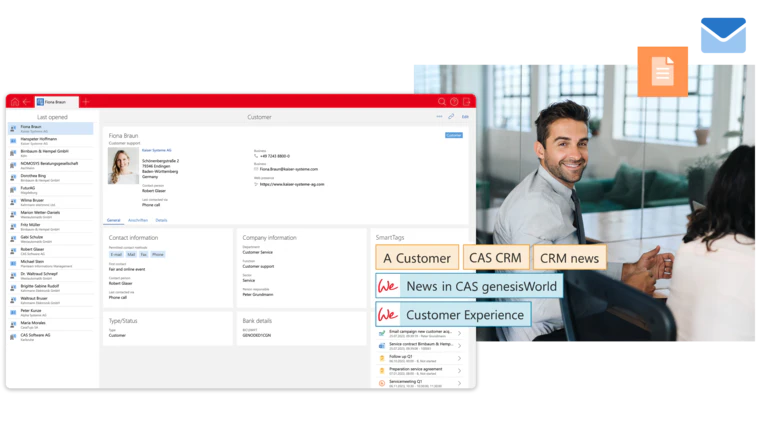The height and width of the screenshot is (432, 768).
Task: Click the orange document icon
Action: [663, 72]
